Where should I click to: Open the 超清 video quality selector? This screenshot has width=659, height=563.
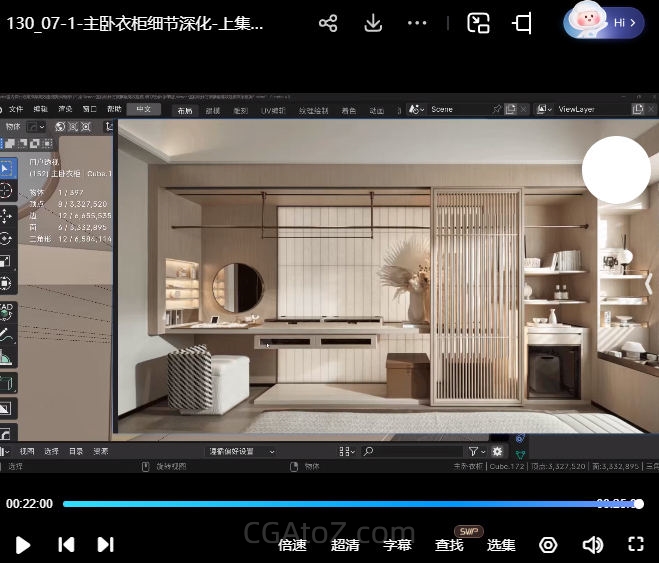coord(345,545)
